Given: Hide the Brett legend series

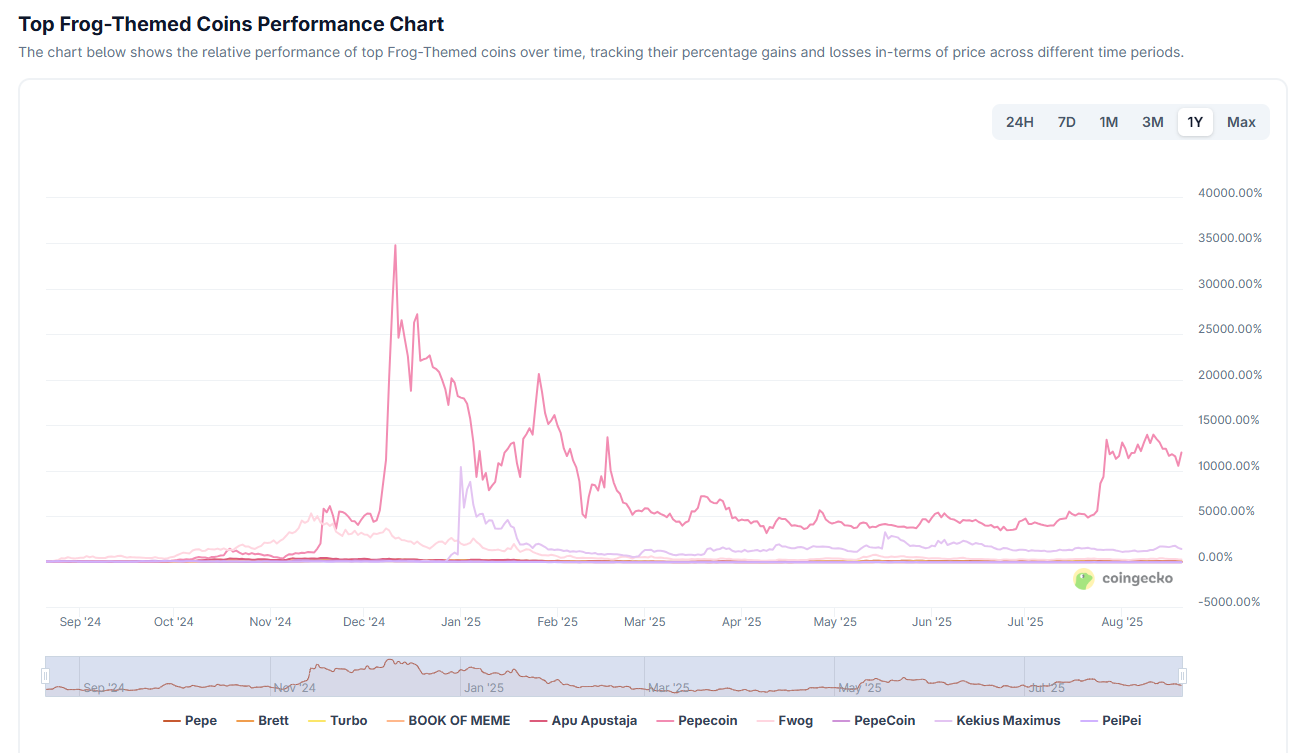Looking at the screenshot, I should click(x=263, y=720).
